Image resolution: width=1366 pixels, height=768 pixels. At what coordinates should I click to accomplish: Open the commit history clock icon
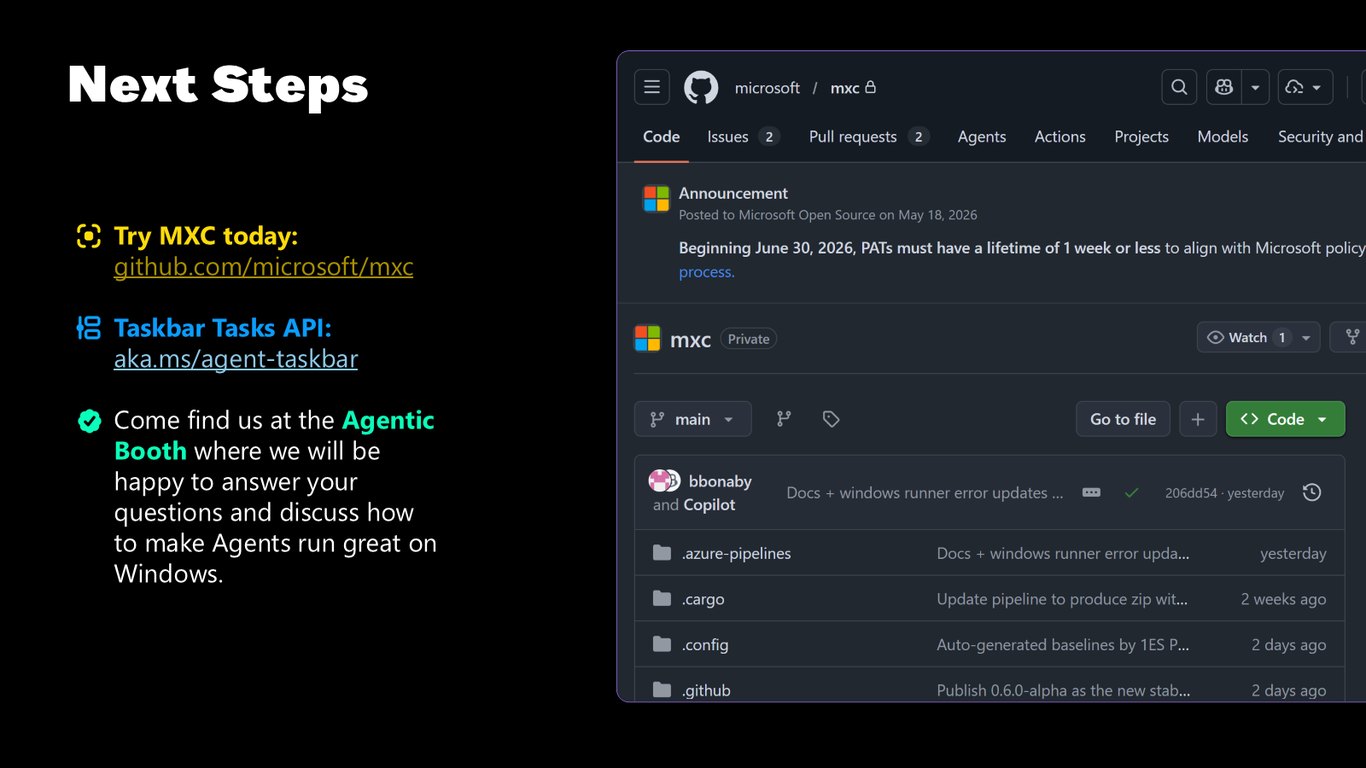coord(1312,492)
